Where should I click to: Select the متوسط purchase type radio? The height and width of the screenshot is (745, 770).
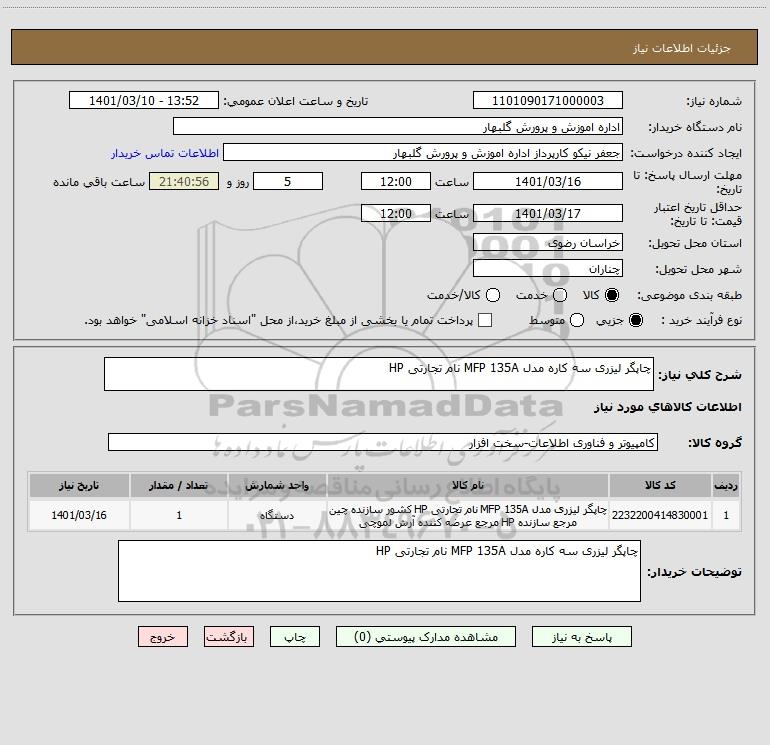577,320
